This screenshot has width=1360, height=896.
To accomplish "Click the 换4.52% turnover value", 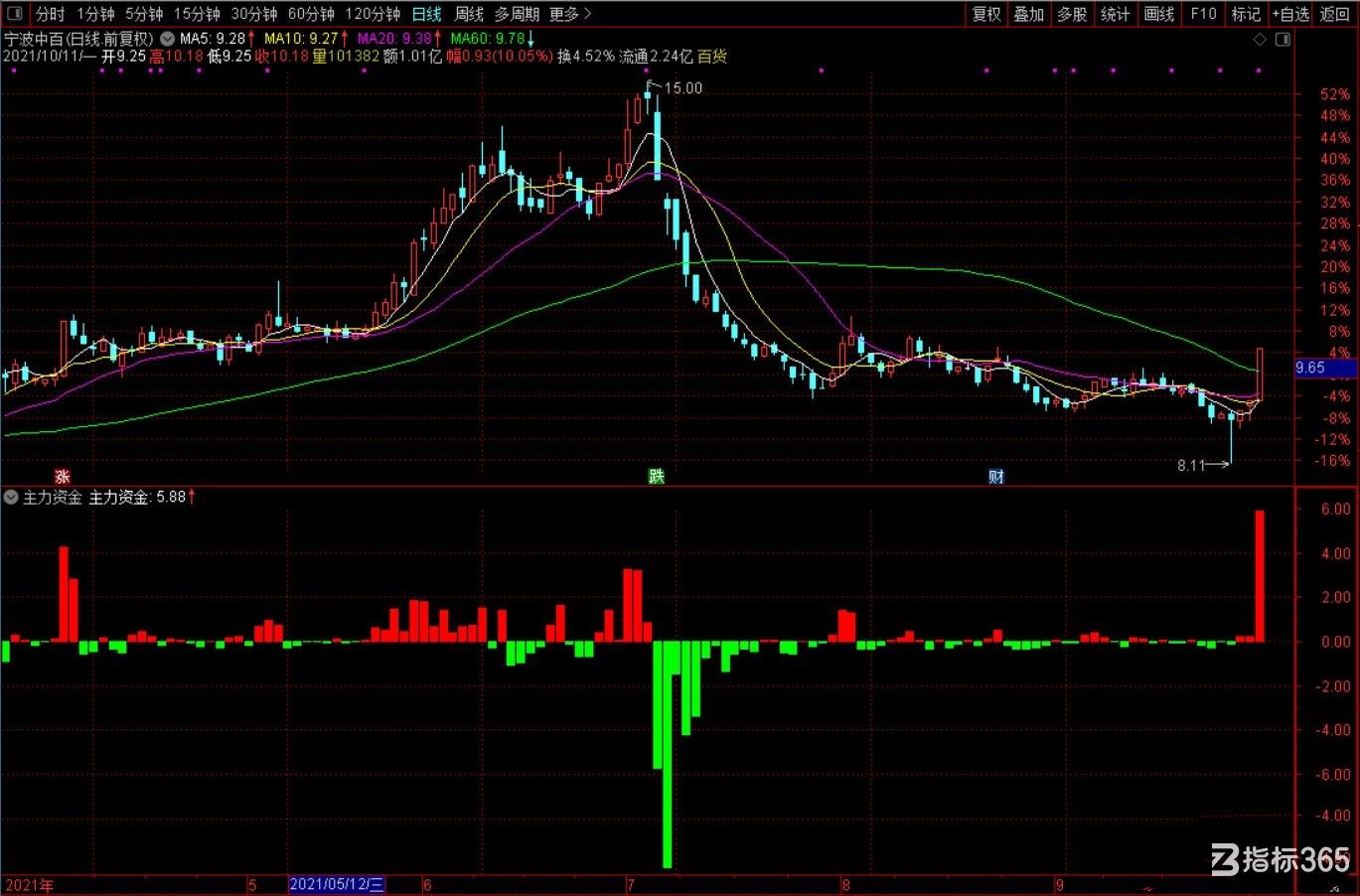I will [x=586, y=57].
